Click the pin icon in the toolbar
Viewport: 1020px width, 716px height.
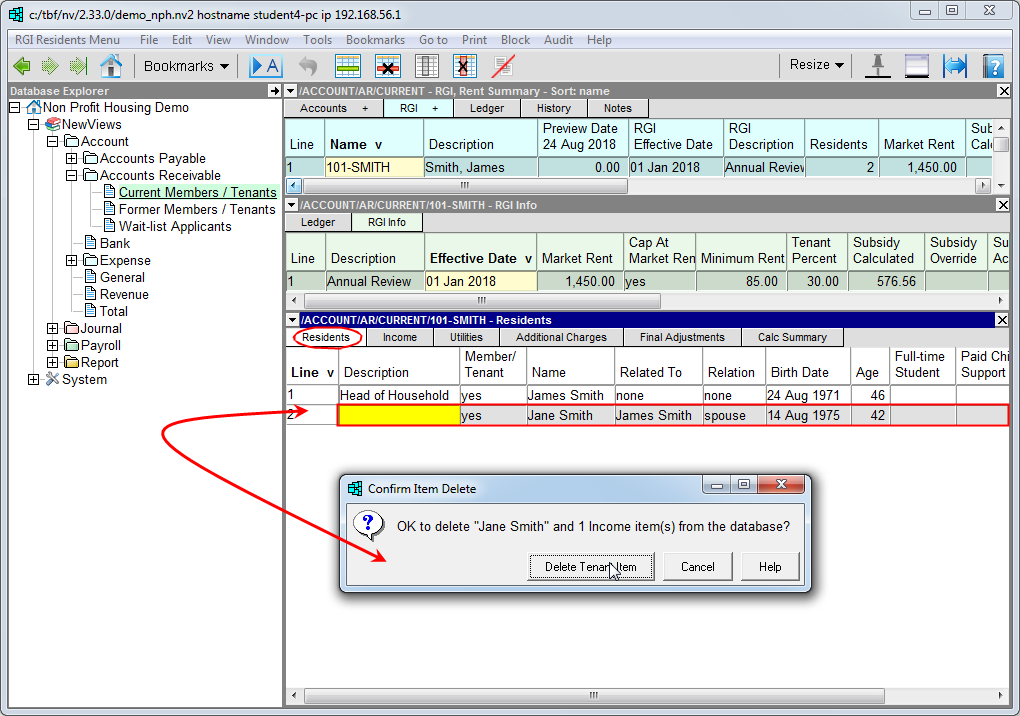coord(877,66)
